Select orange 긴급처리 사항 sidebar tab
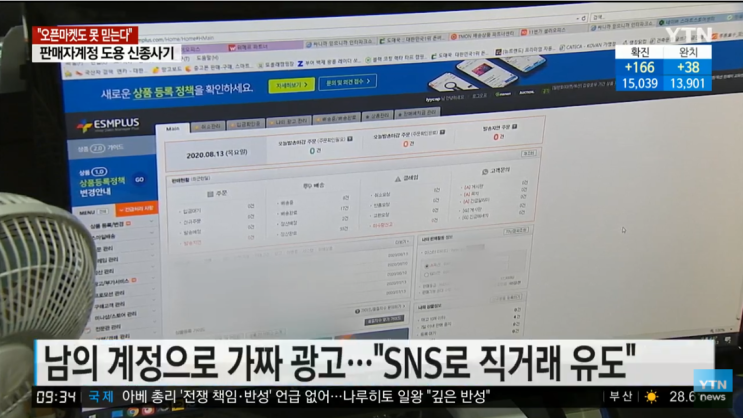Screen dimensions: 743x418 (x=136, y=209)
